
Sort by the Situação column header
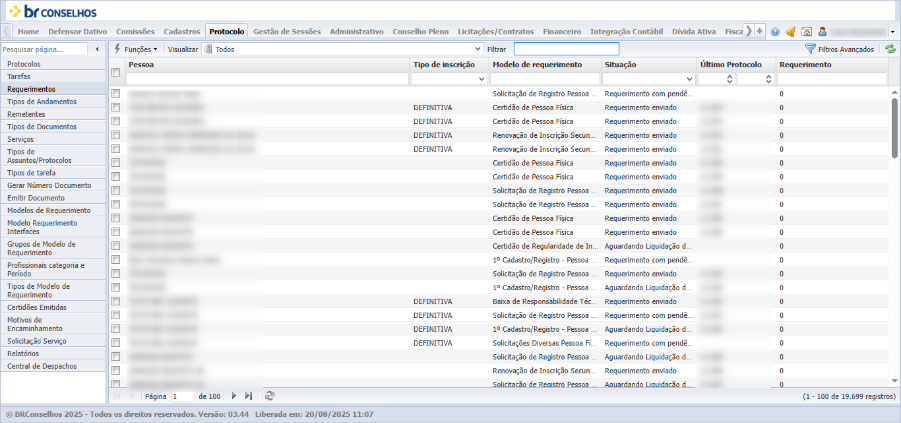tap(648, 64)
